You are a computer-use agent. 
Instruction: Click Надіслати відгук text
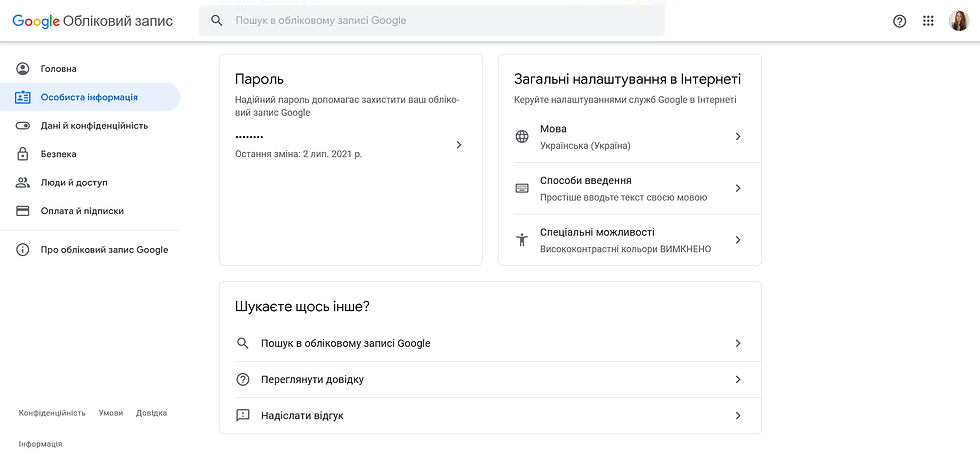click(x=302, y=415)
